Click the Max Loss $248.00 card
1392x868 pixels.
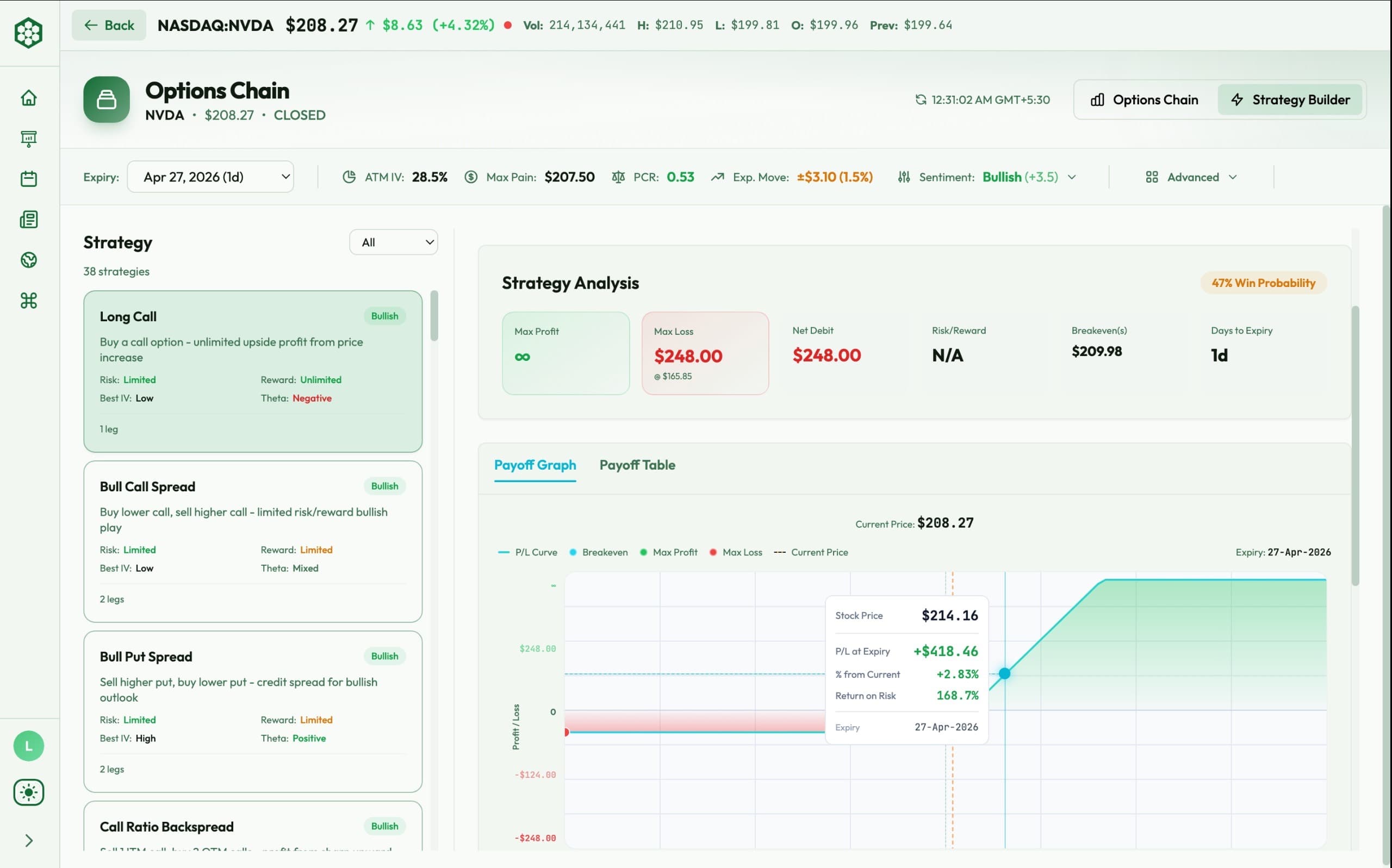705,353
